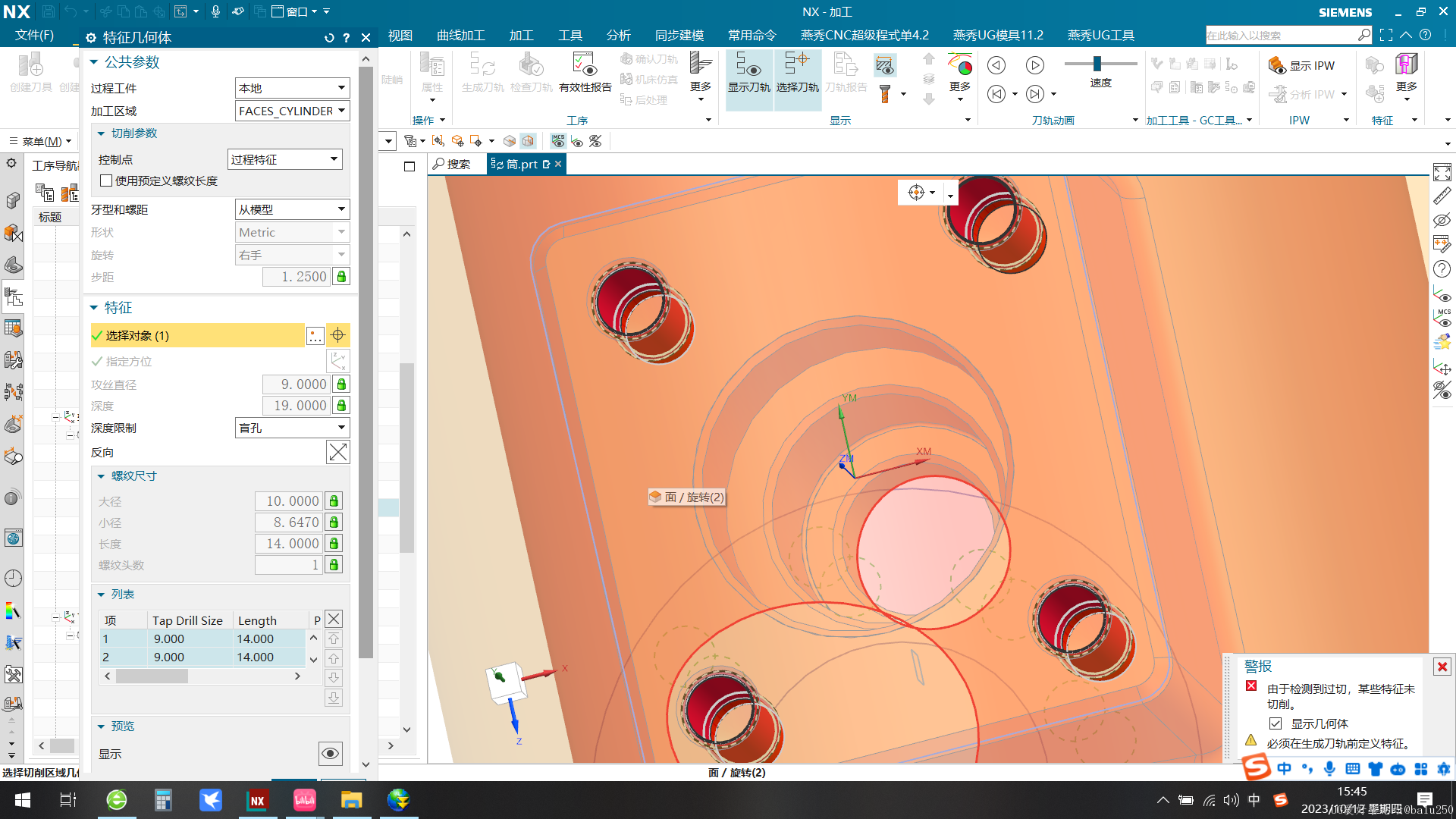Click the Windows Start button
The image size is (1456, 819).
point(23,800)
